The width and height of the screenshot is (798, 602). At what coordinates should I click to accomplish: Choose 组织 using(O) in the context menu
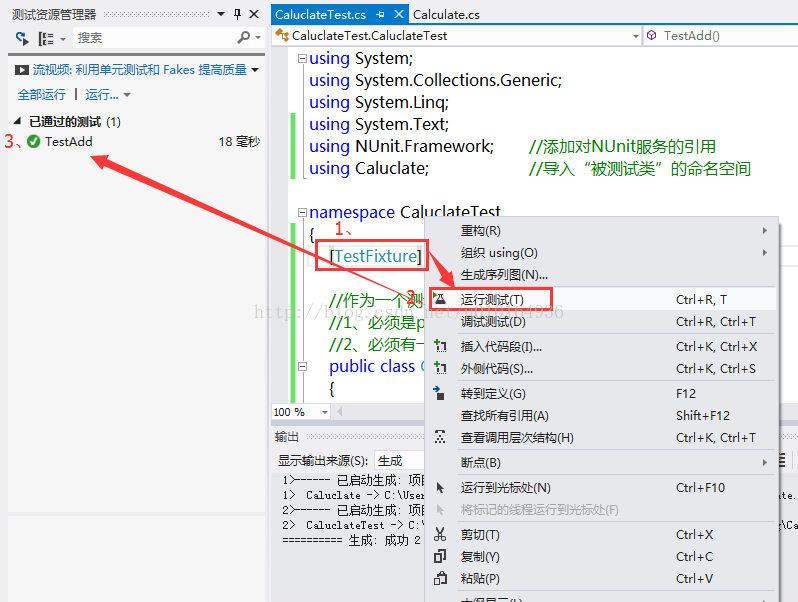click(602, 253)
